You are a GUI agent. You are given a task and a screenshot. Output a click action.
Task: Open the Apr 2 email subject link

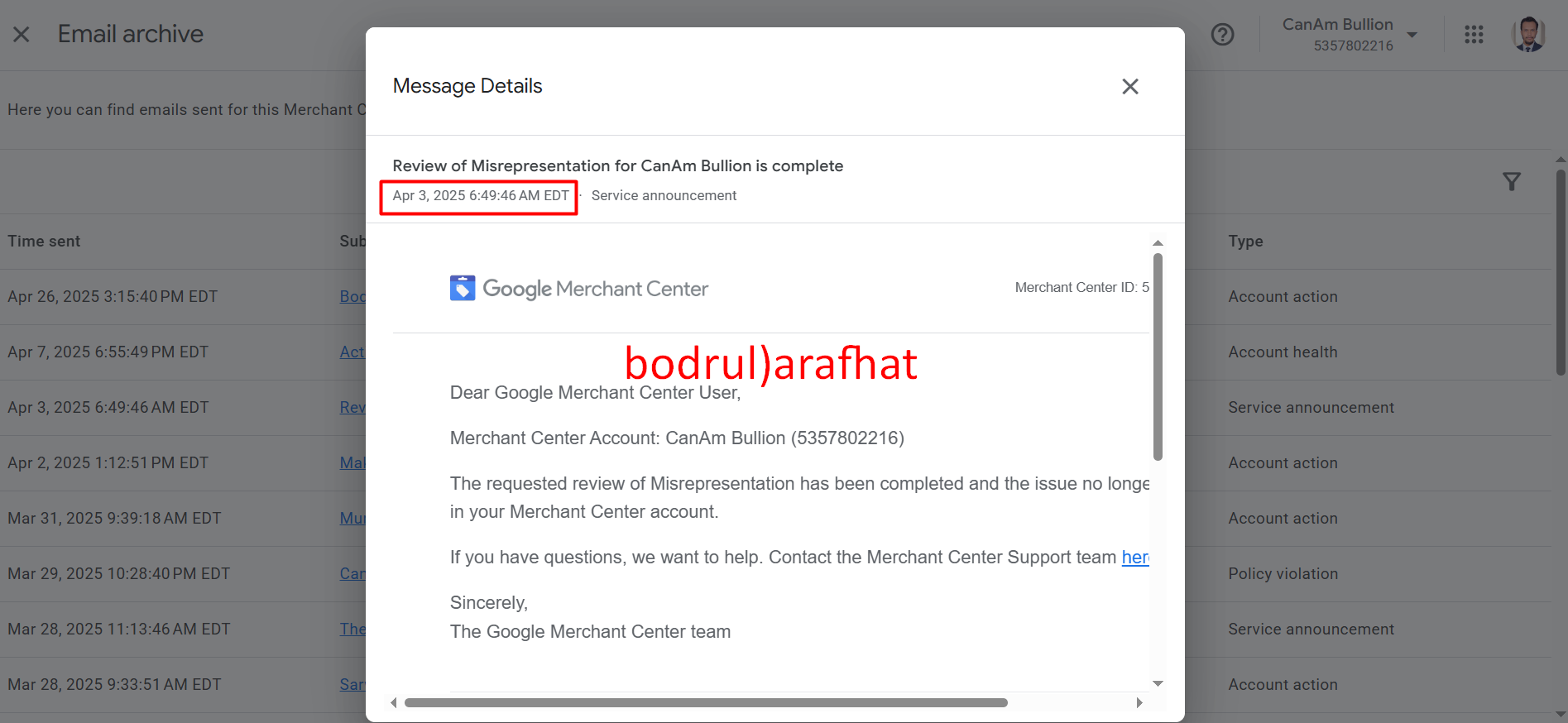pos(352,463)
